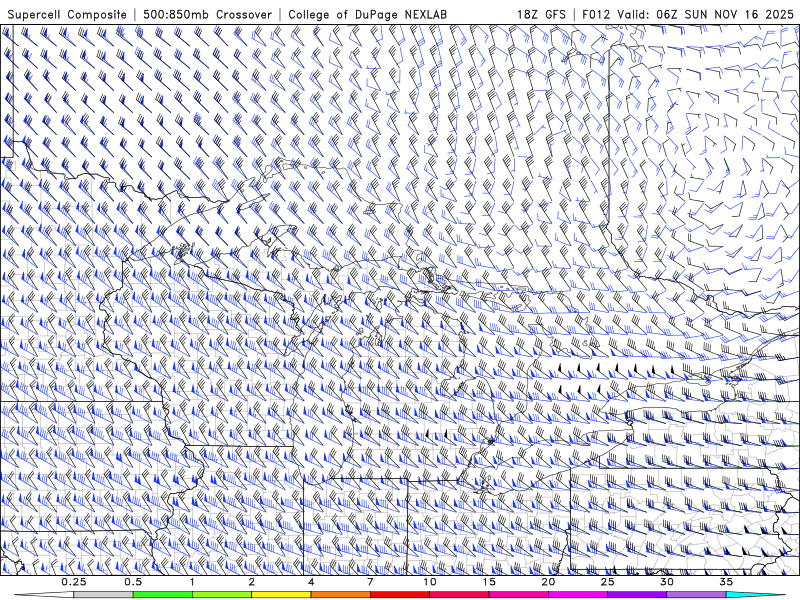The image size is (800, 600).
Task: Click the lime green segment between 1 and 2
Action: (x=222, y=595)
